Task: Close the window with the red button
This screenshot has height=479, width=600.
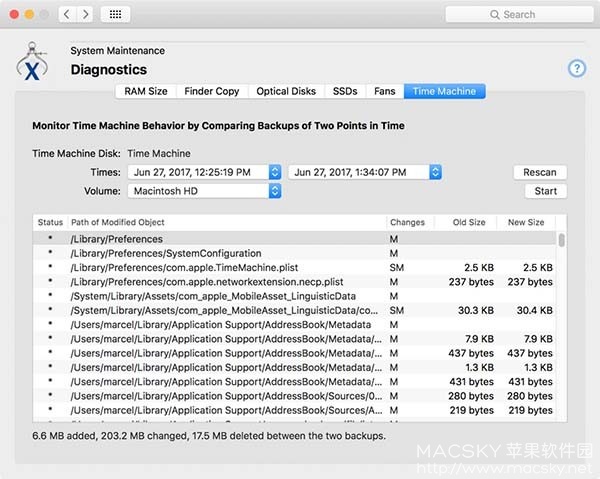Action: coord(14,15)
